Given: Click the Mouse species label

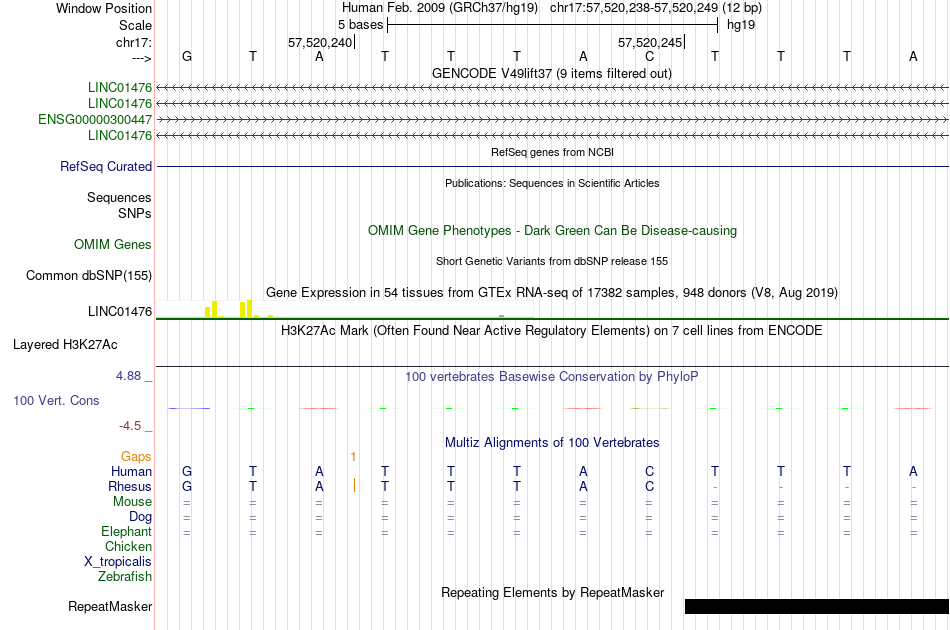Looking at the screenshot, I should (132, 502).
